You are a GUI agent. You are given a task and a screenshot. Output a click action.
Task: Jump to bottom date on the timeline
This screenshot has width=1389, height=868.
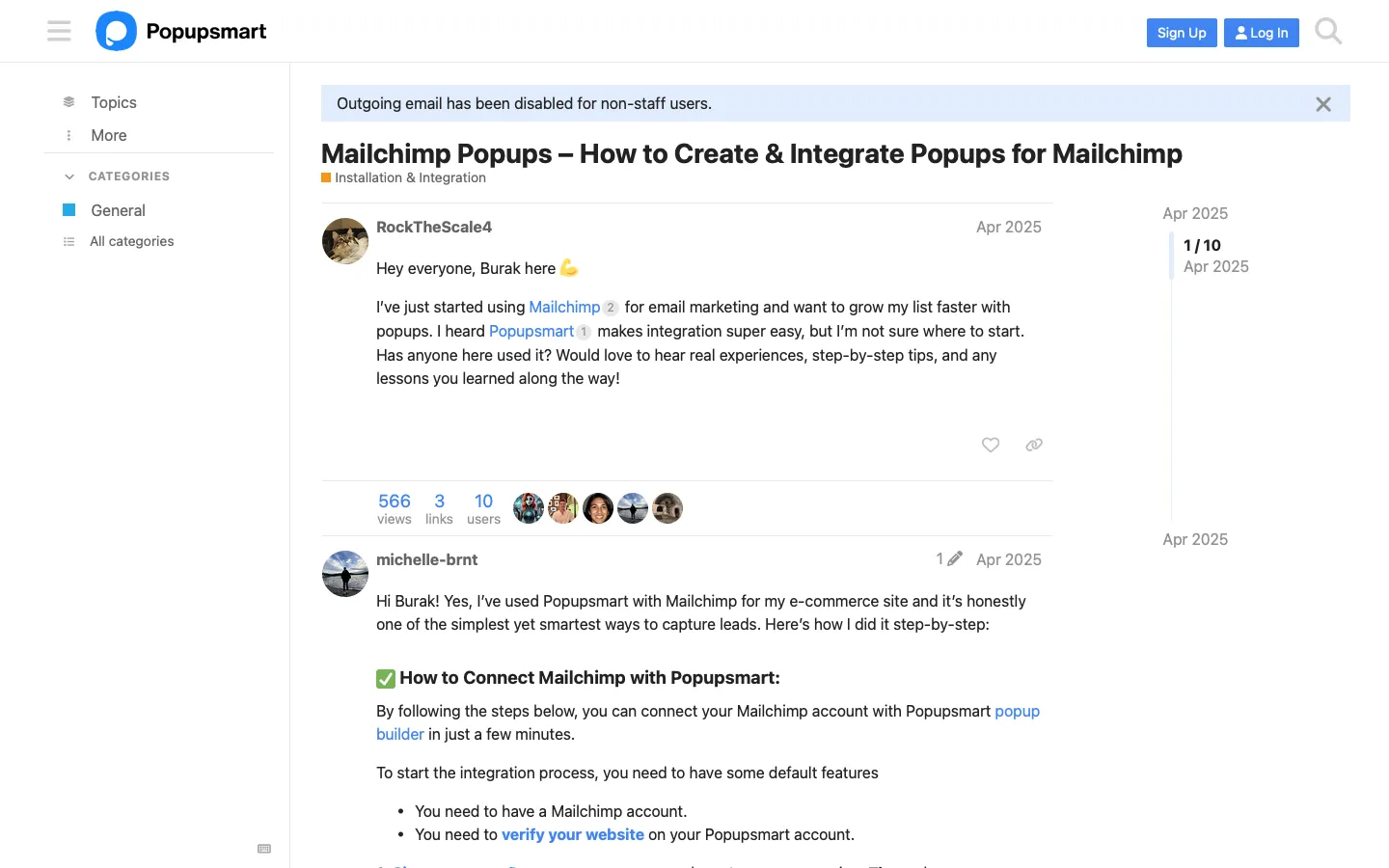tap(1195, 539)
